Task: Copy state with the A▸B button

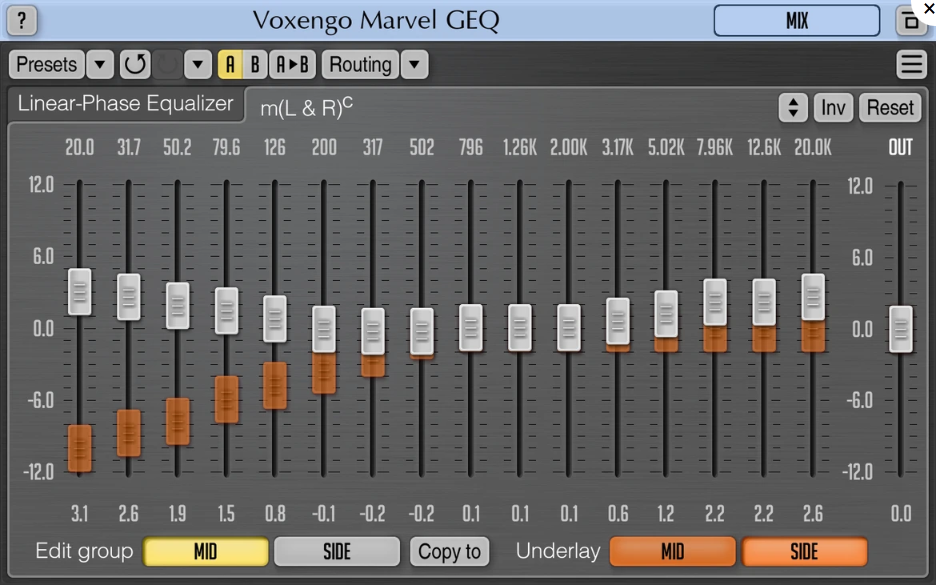Action: 292,64
